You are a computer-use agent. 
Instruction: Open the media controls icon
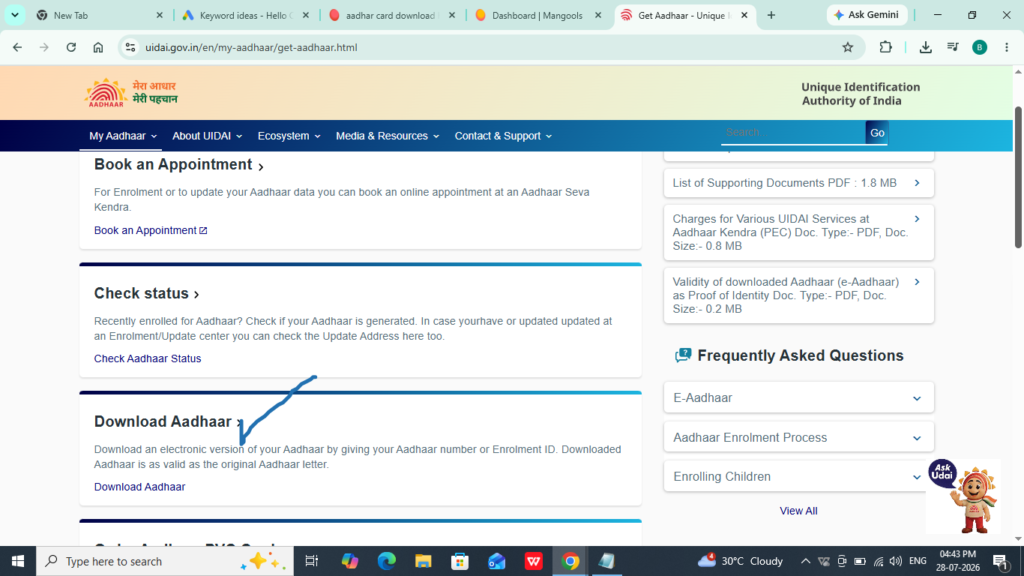pyautogui.click(x=953, y=47)
